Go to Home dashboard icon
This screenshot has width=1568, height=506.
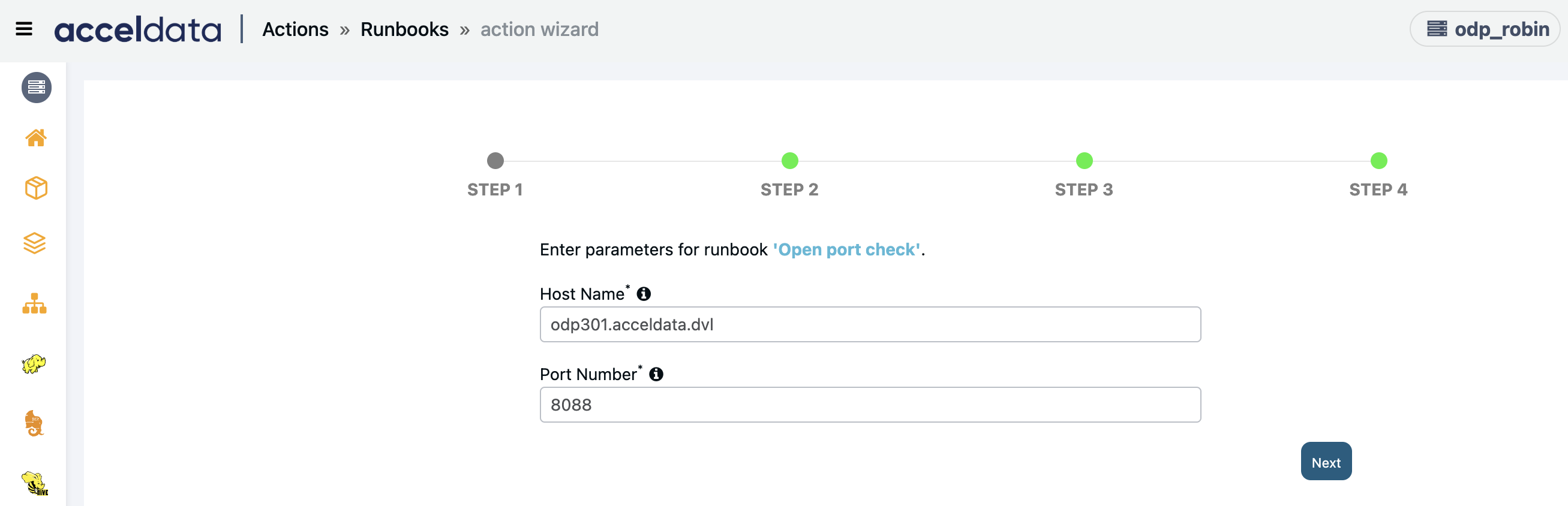tap(36, 138)
